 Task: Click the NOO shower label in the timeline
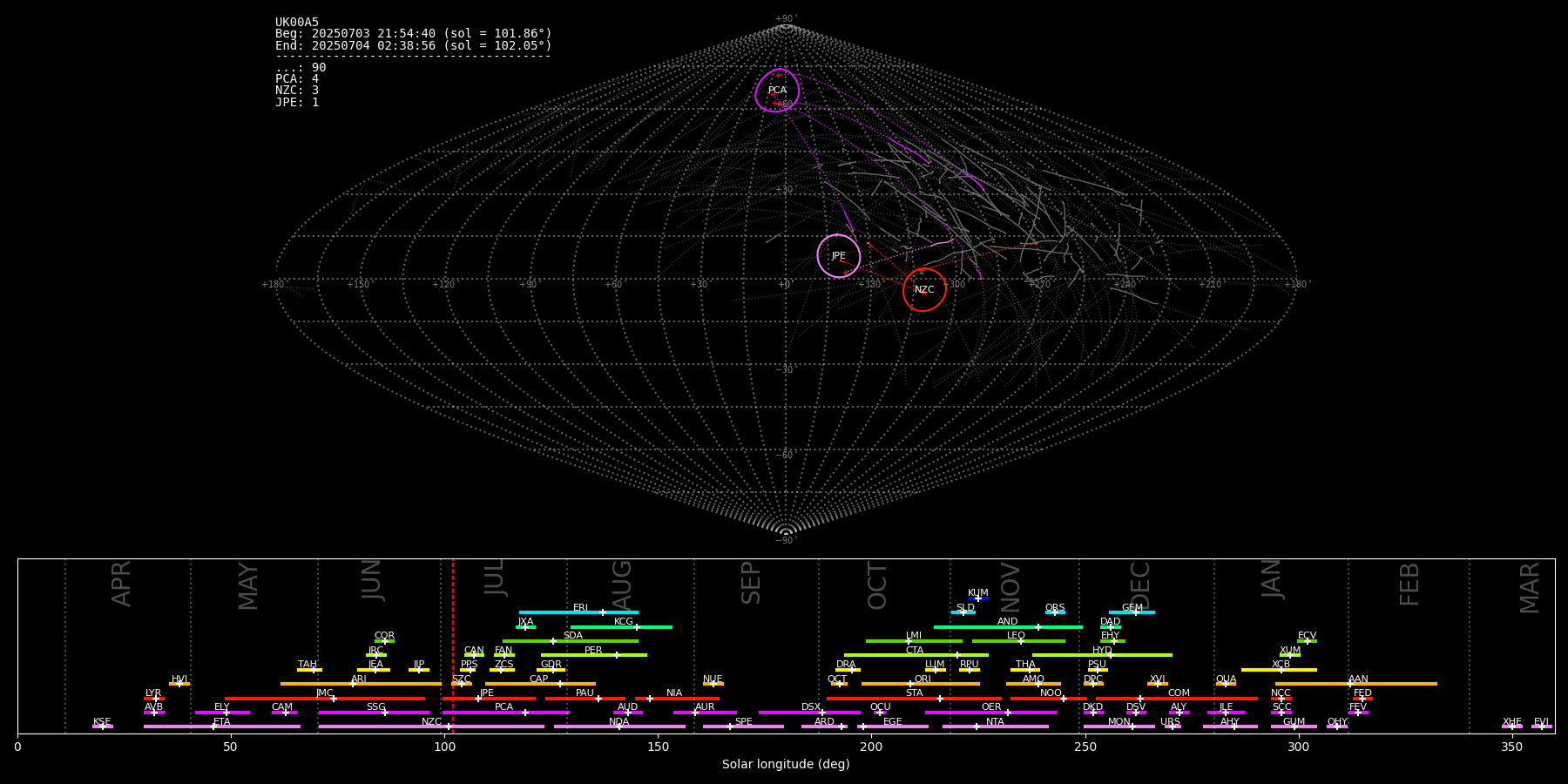tap(1051, 693)
